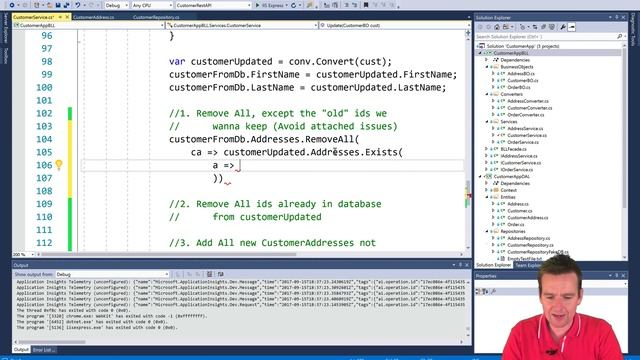Click the lightbulb quick actions icon

point(59,164)
